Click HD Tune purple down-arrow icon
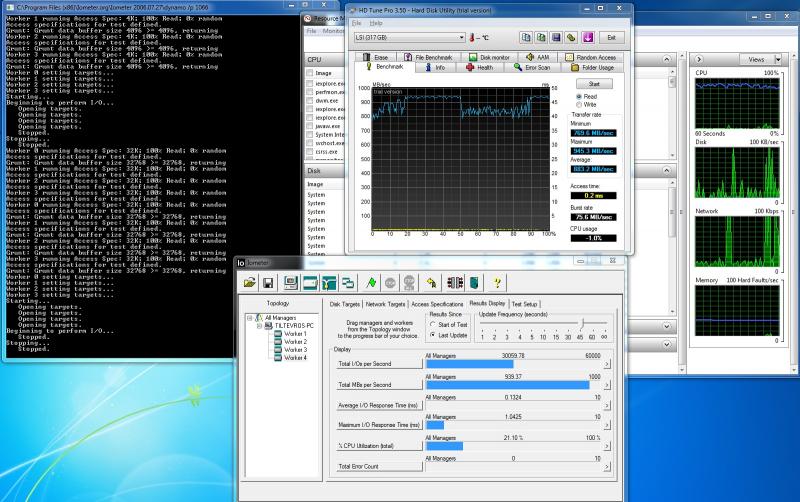Image resolution: width=800 pixels, height=502 pixels. coord(588,37)
